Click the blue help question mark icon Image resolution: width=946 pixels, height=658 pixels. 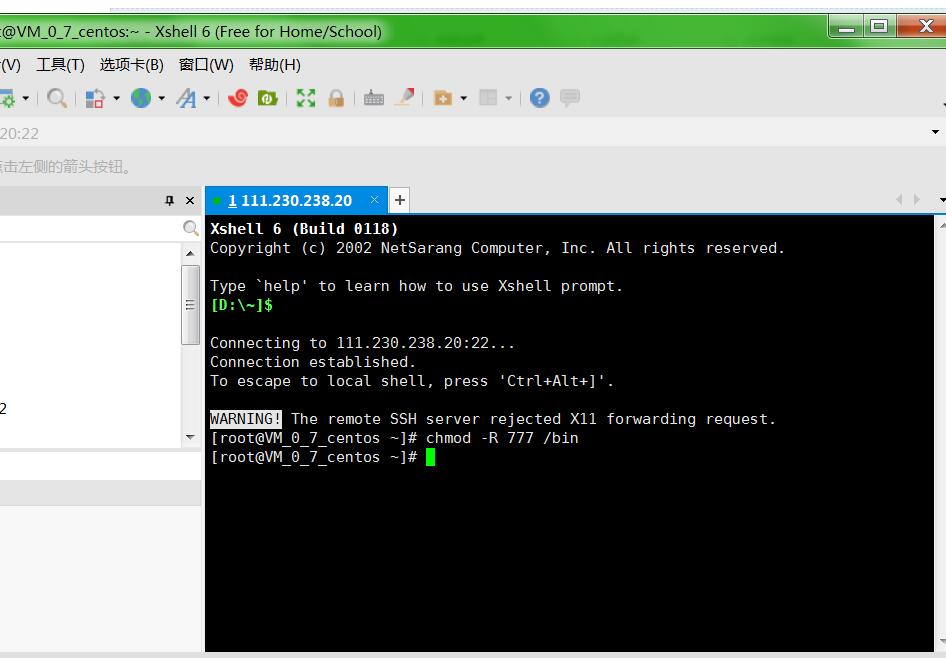(x=540, y=98)
